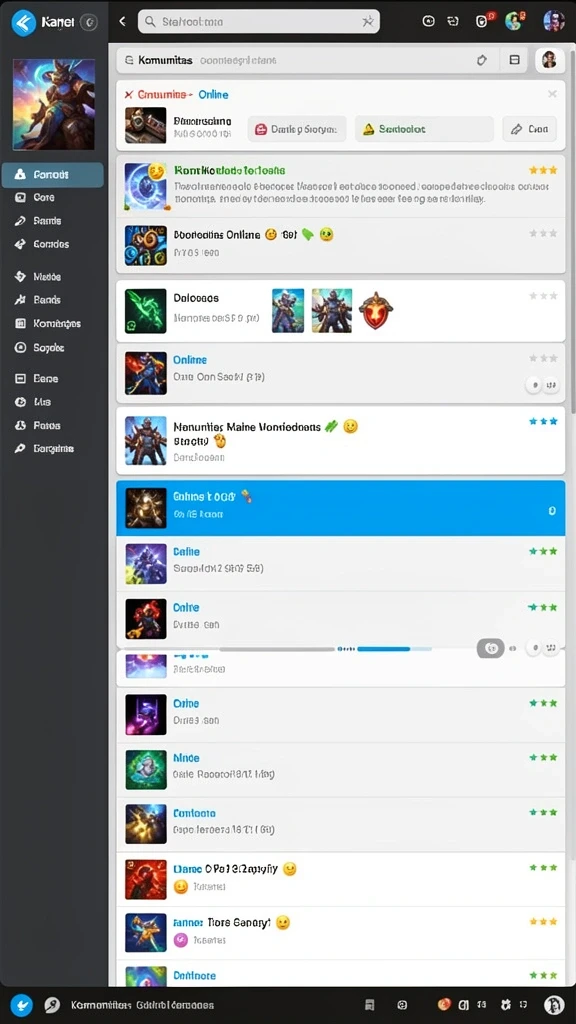
Task: Open the green emblem thumbnail in Nnoe row
Action: tap(146, 769)
